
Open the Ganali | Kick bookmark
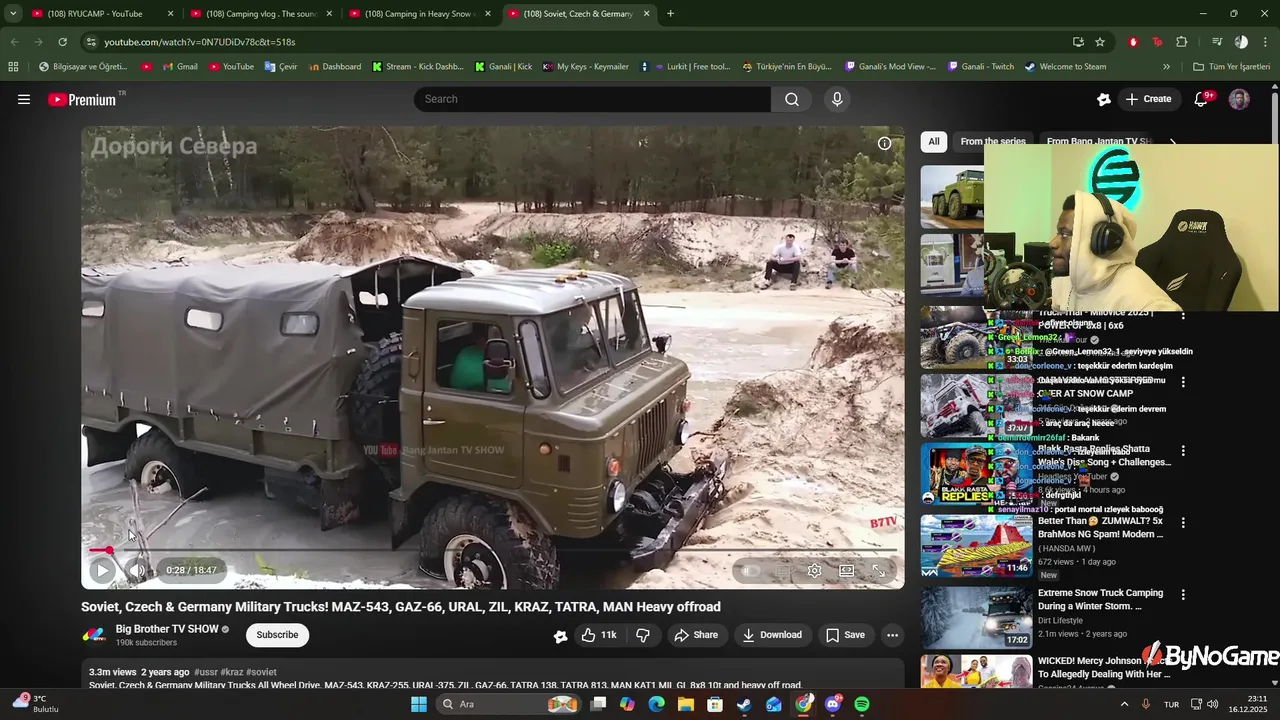click(x=503, y=67)
